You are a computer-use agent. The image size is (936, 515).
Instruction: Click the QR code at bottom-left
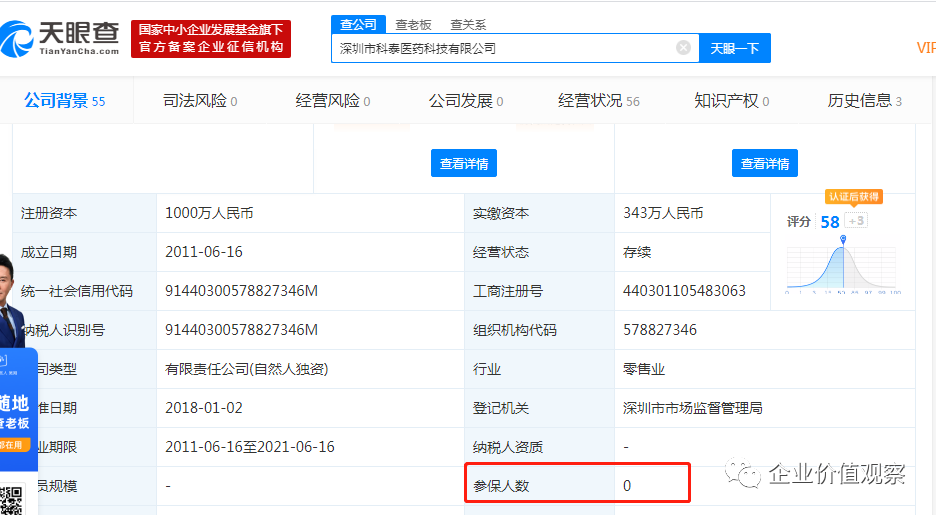(x=12, y=500)
